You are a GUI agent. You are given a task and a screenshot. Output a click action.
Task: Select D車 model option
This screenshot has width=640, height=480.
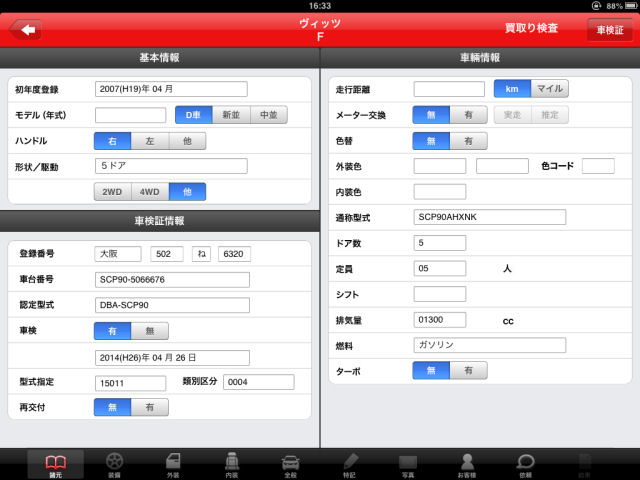click(x=194, y=115)
